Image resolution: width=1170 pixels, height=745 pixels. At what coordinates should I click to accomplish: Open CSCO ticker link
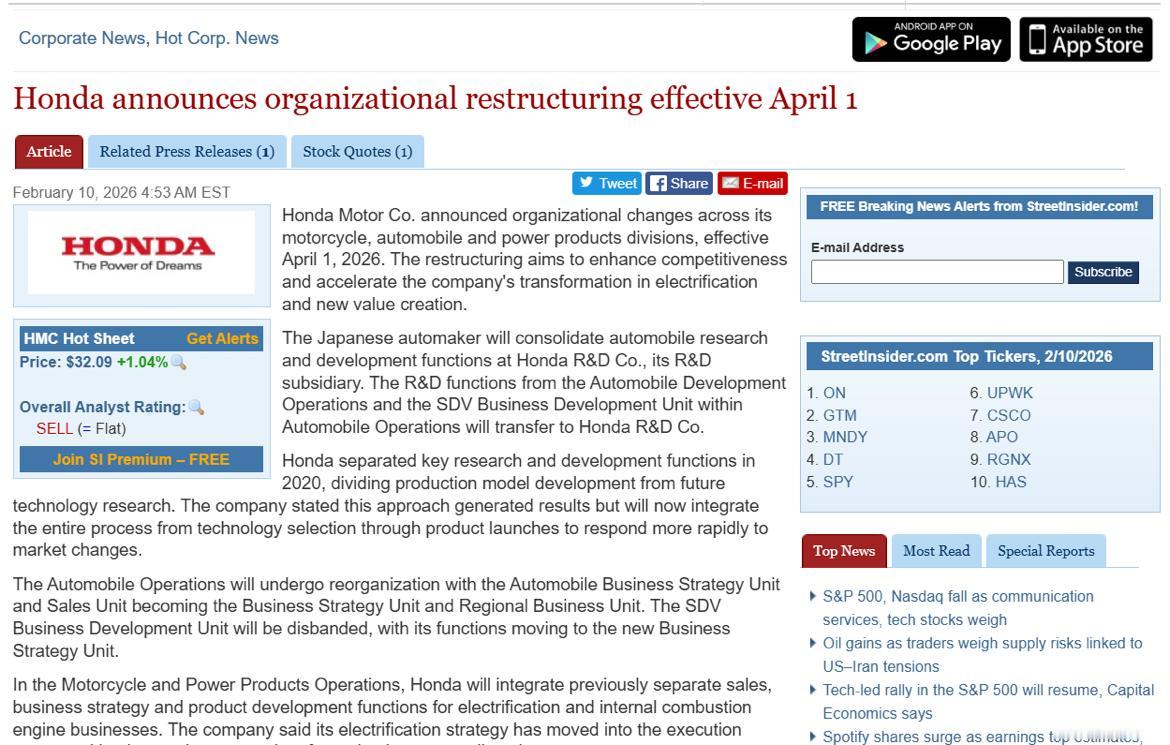tap(1009, 415)
